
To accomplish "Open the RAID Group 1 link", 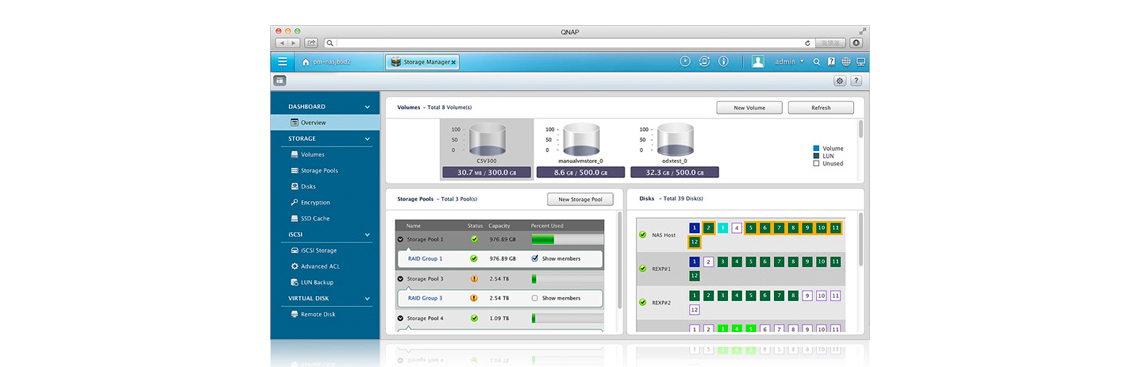I will [x=425, y=258].
